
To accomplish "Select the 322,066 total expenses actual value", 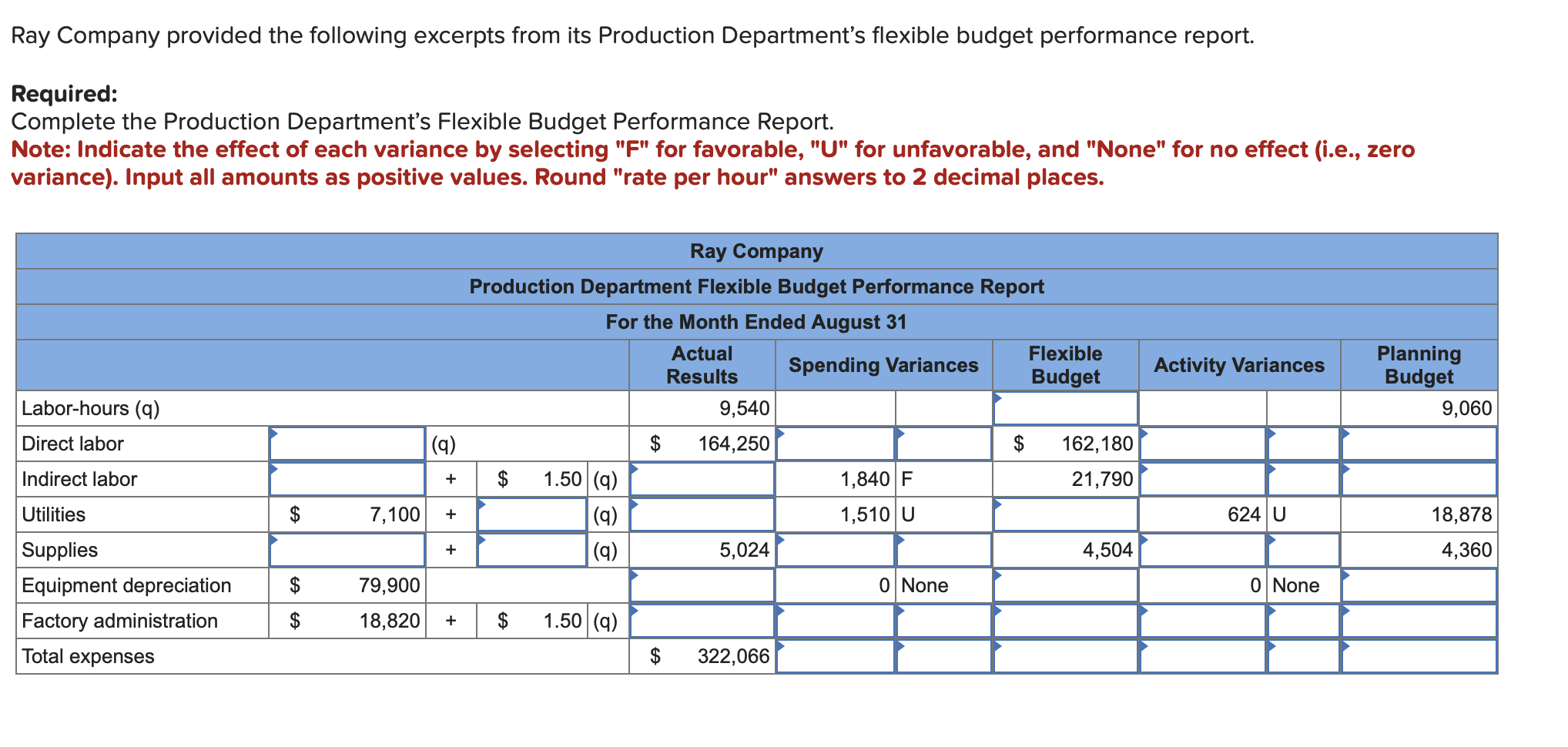I will [733, 656].
